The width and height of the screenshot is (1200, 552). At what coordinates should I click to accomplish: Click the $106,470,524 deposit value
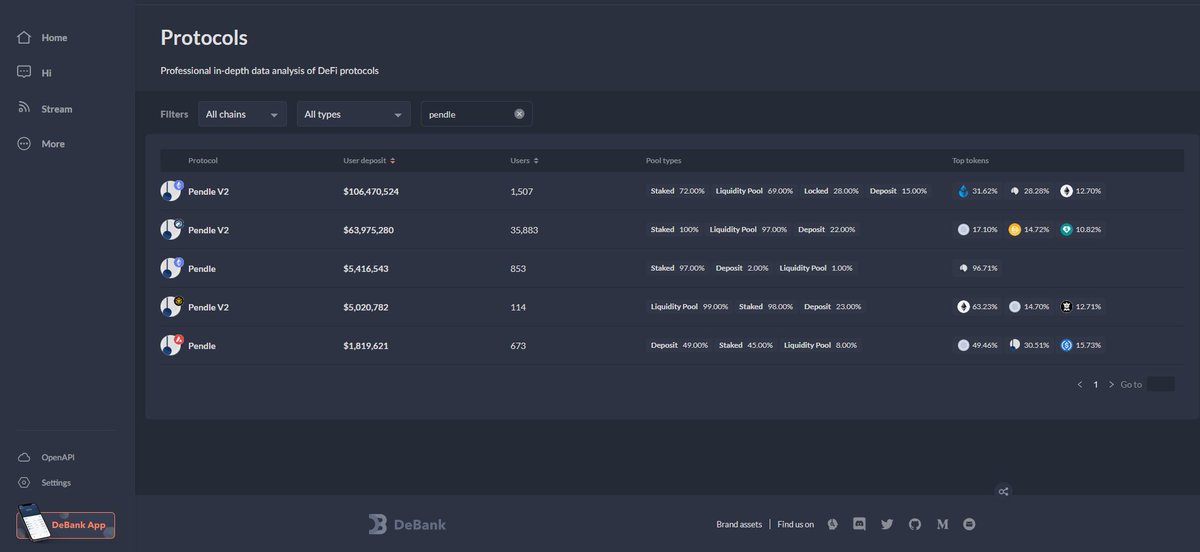tap(371, 191)
